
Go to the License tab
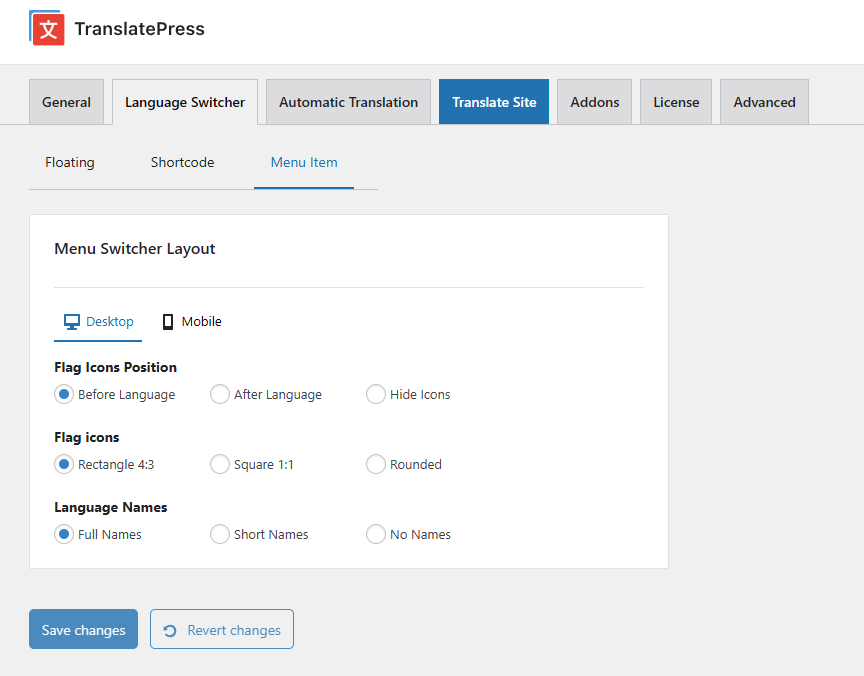[676, 102]
